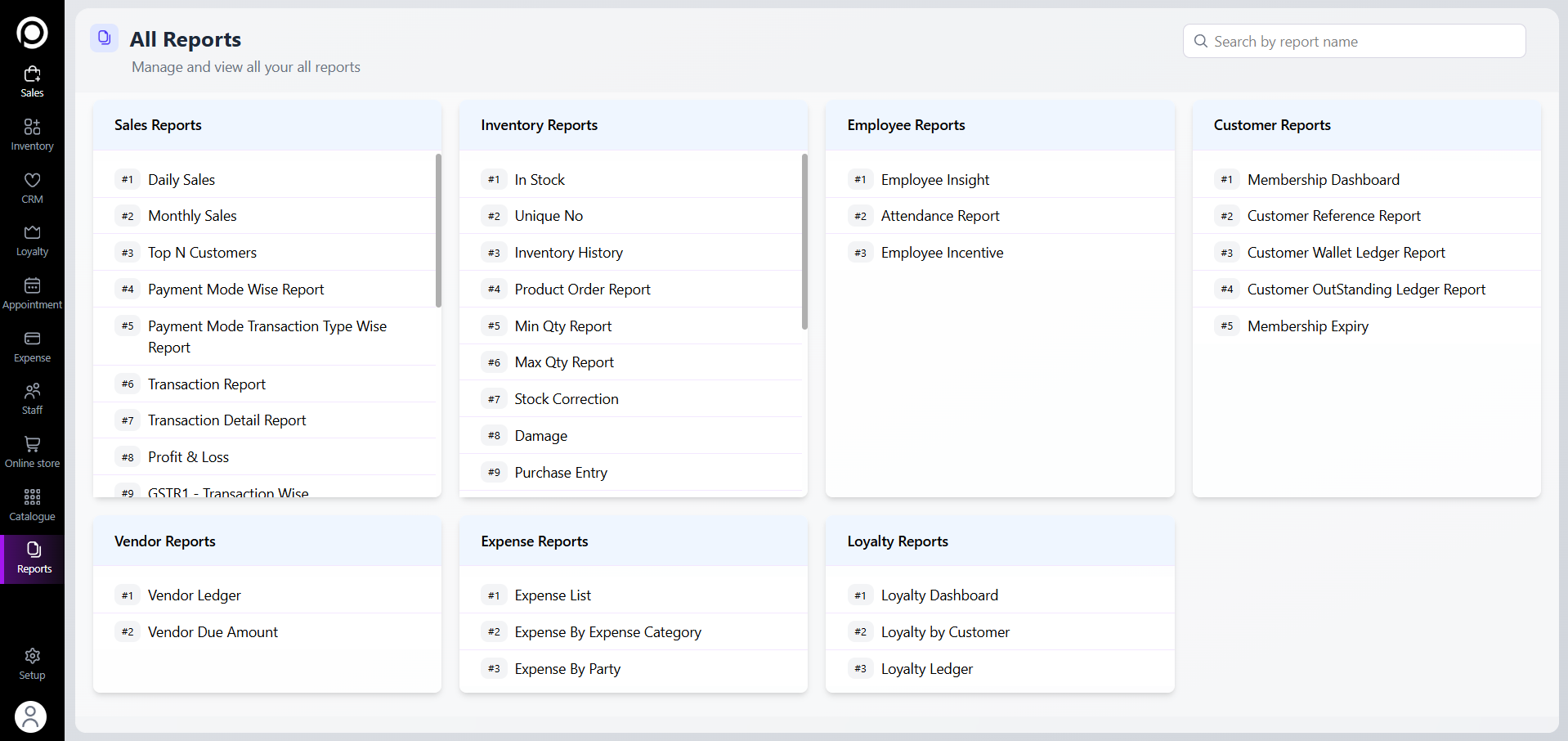Click the Sales Reports list scrollbar

tap(438, 231)
